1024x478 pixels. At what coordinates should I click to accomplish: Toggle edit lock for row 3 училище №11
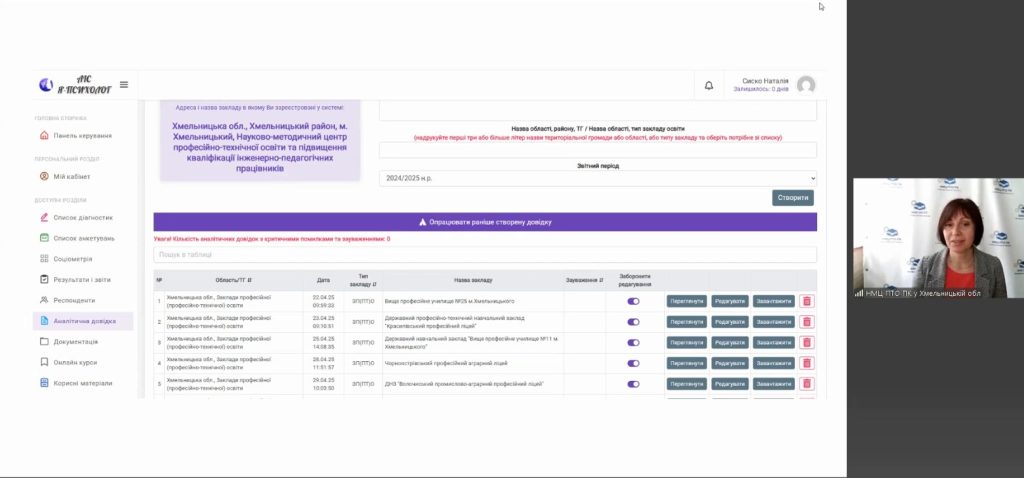click(x=633, y=342)
